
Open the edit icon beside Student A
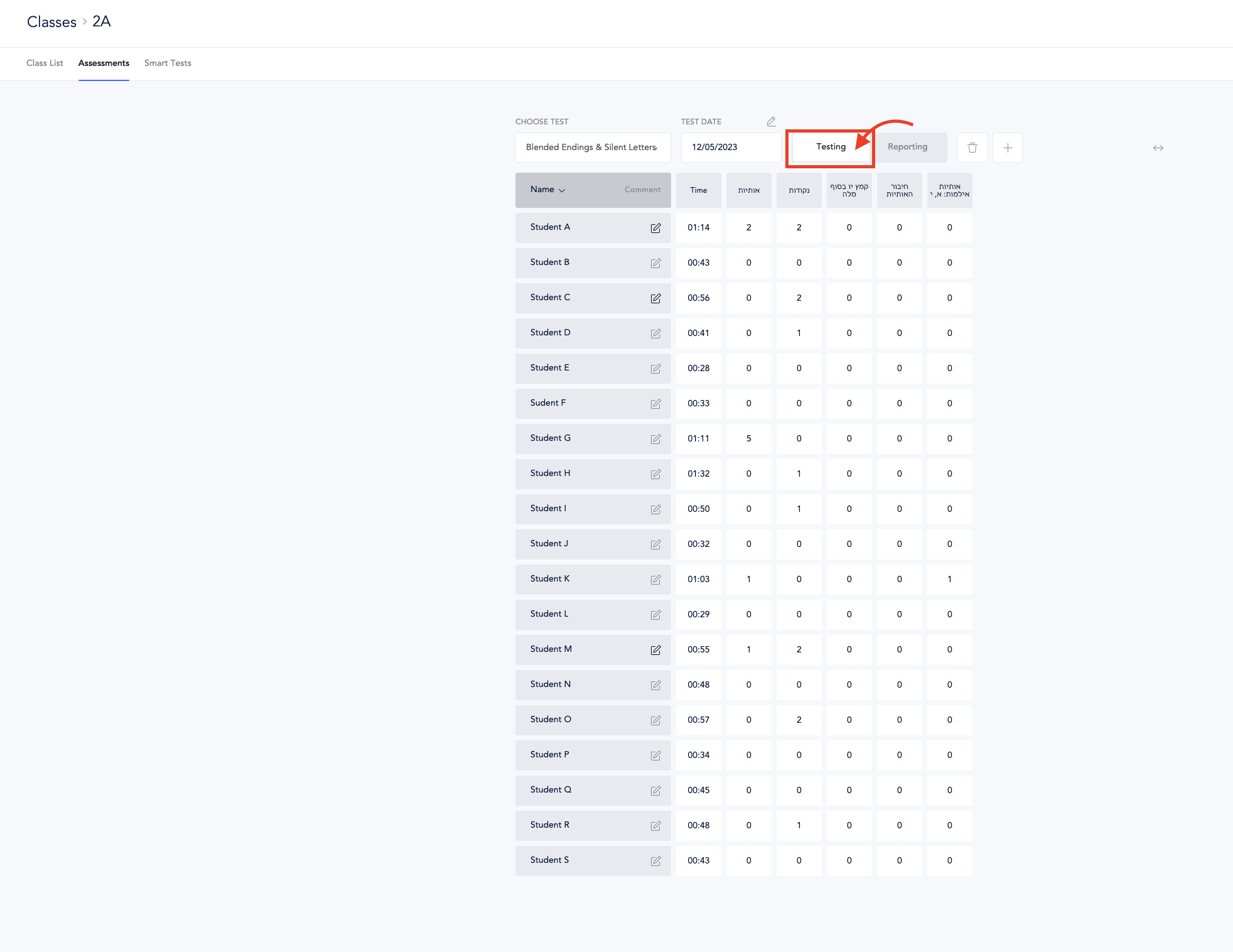655,228
